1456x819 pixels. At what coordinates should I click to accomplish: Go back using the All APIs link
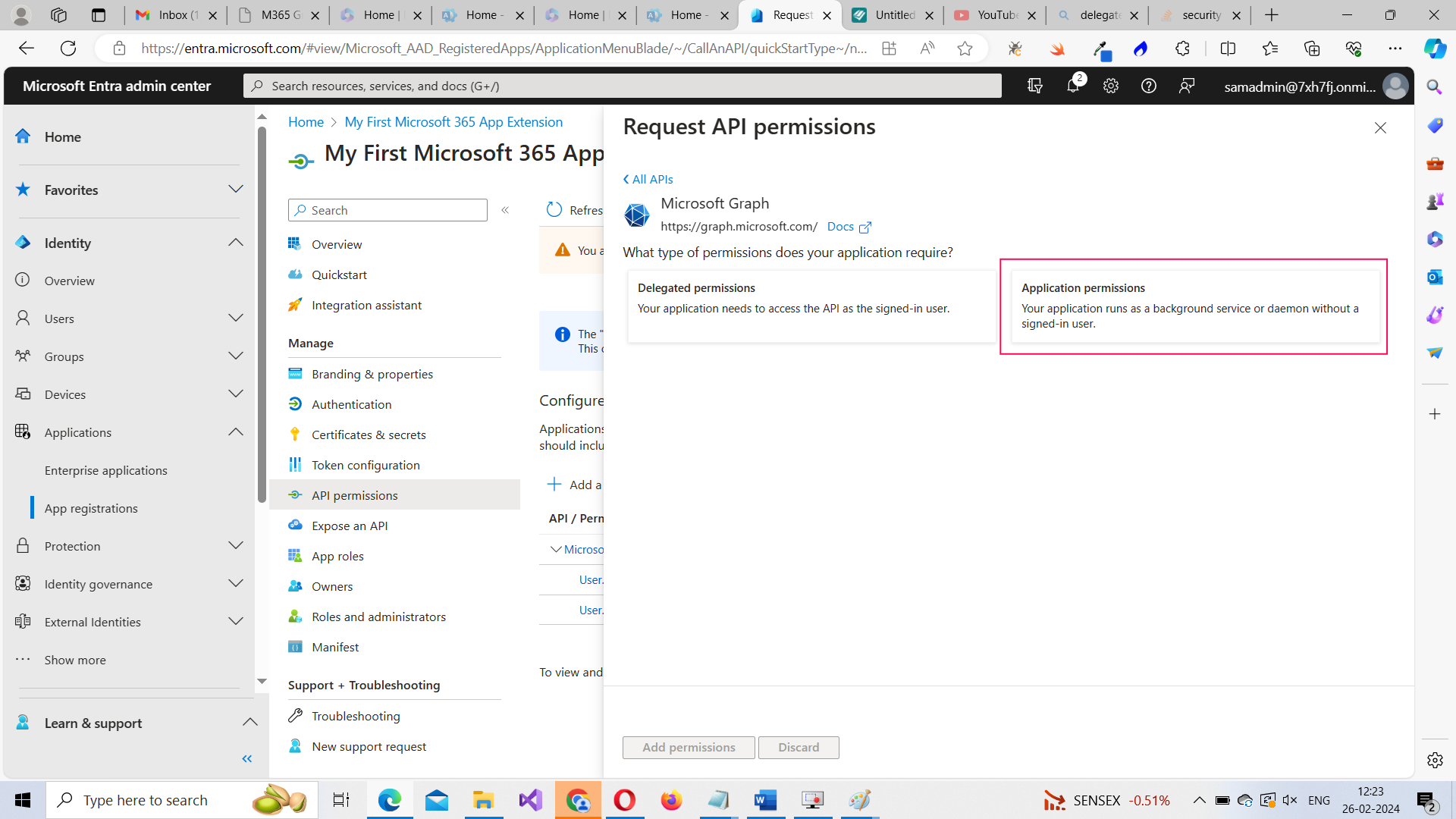(648, 179)
